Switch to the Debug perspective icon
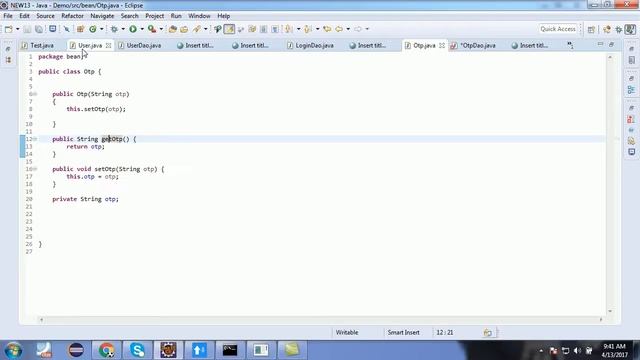The height and width of the screenshot is (360, 640). (619, 29)
